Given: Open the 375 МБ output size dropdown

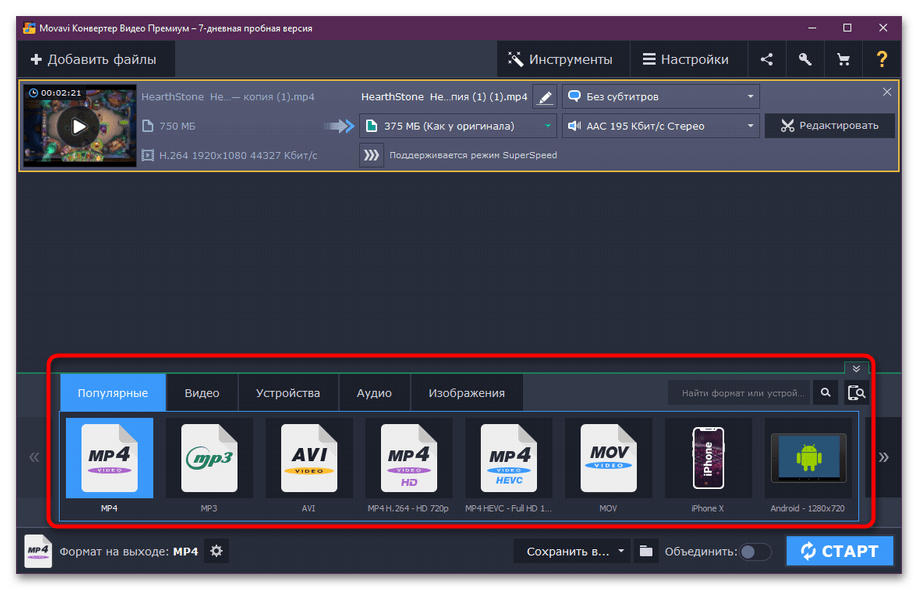Looking at the screenshot, I should click(458, 126).
